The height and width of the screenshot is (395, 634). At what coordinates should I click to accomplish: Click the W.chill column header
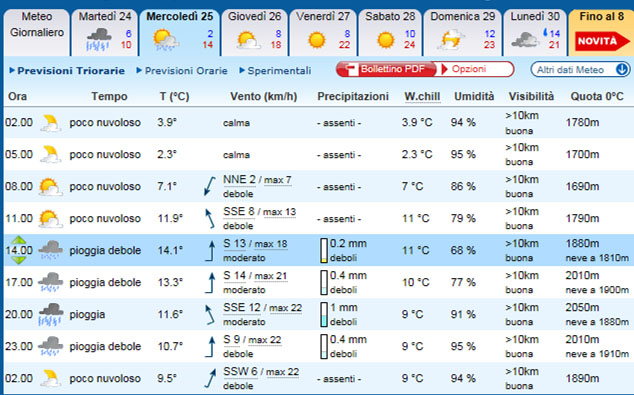pyautogui.click(x=422, y=97)
